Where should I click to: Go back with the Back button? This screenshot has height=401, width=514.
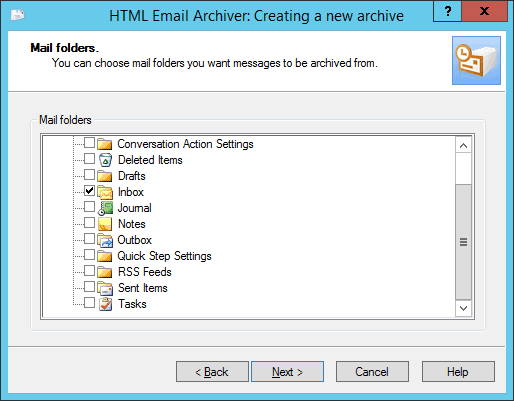click(212, 372)
